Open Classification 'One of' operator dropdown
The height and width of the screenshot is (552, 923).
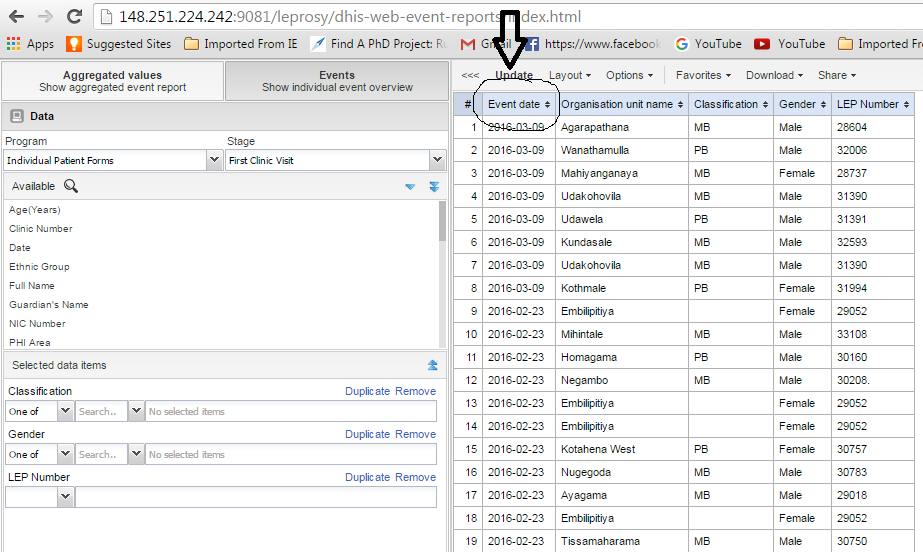pos(66,411)
